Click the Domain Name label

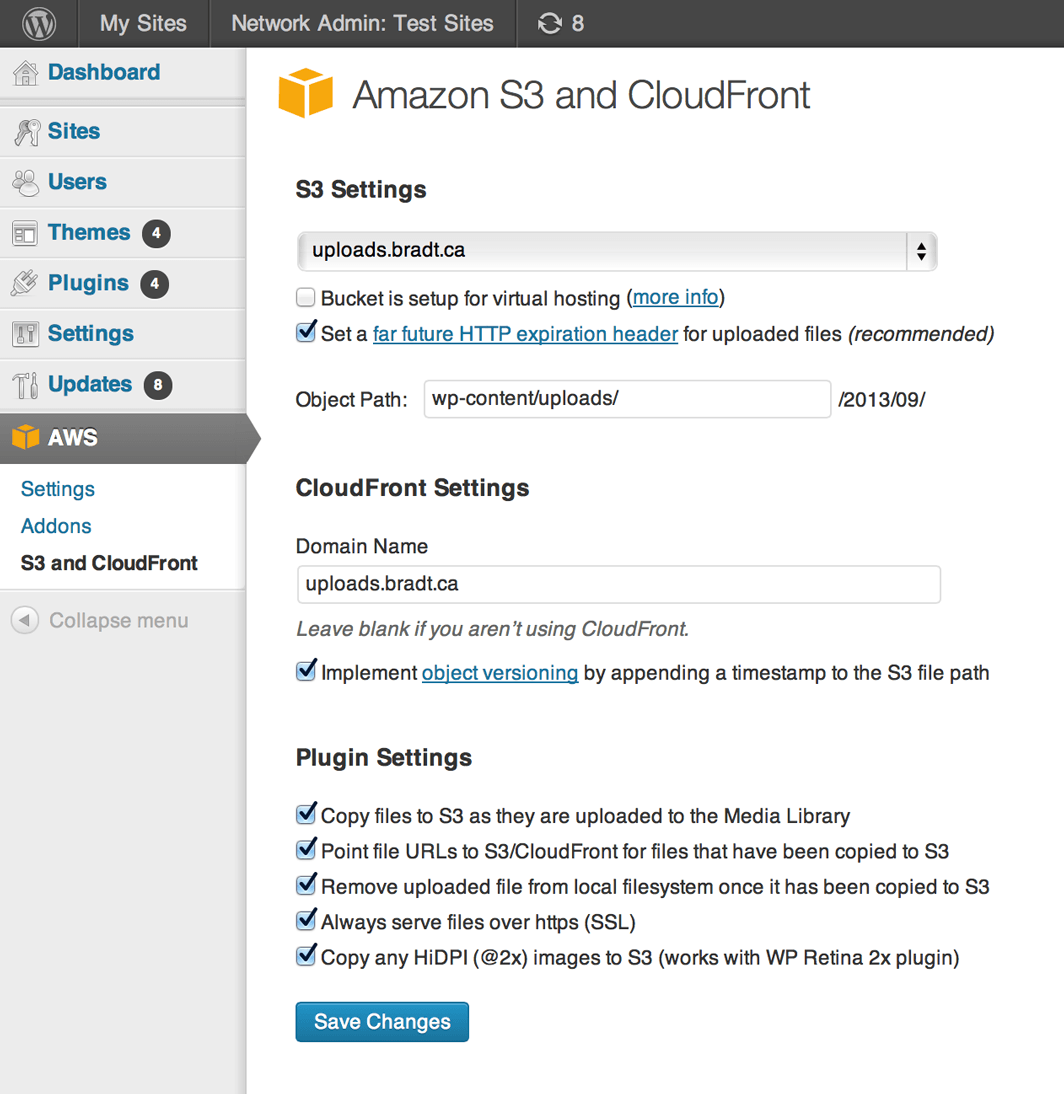361,546
